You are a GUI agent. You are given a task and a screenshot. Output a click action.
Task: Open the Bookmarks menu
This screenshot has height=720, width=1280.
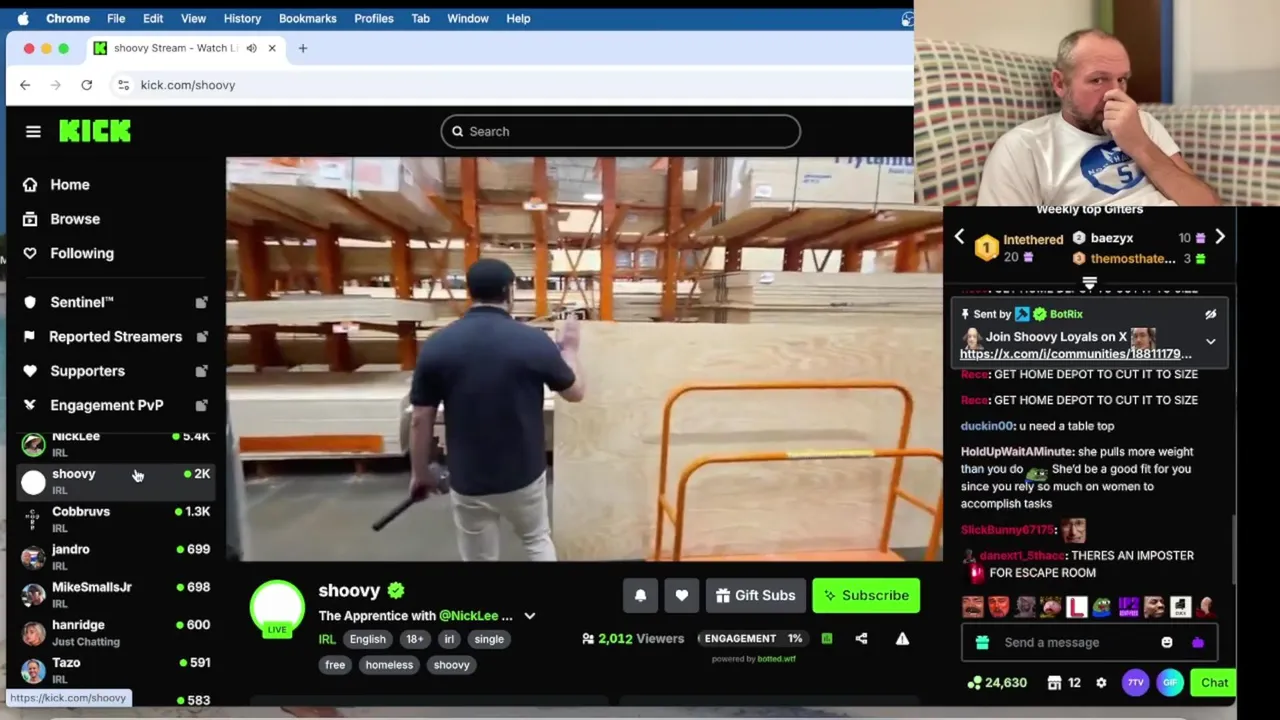[x=307, y=18]
